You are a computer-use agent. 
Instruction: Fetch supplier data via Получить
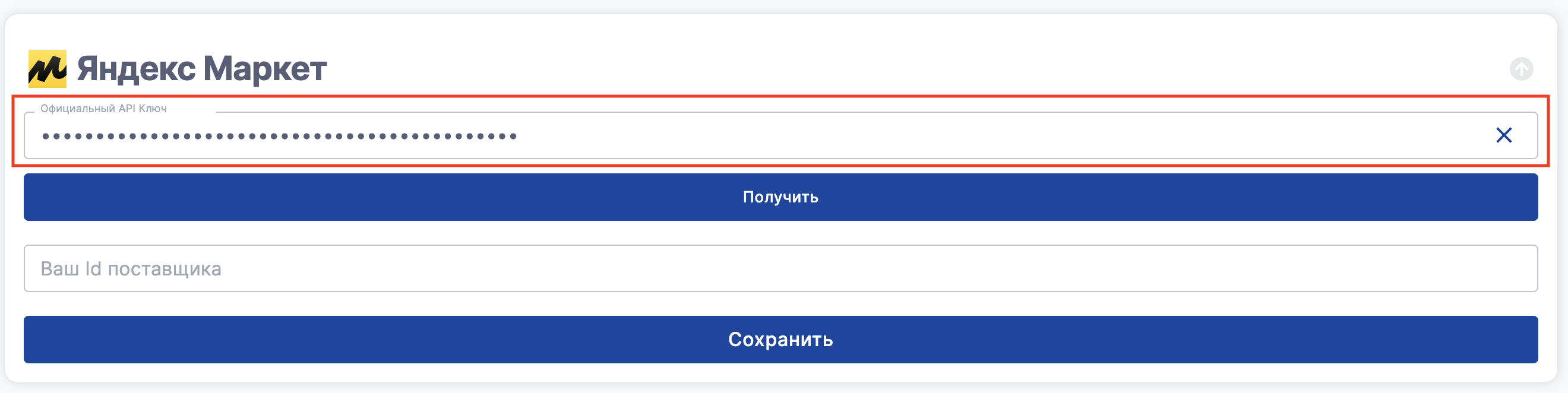click(x=780, y=197)
